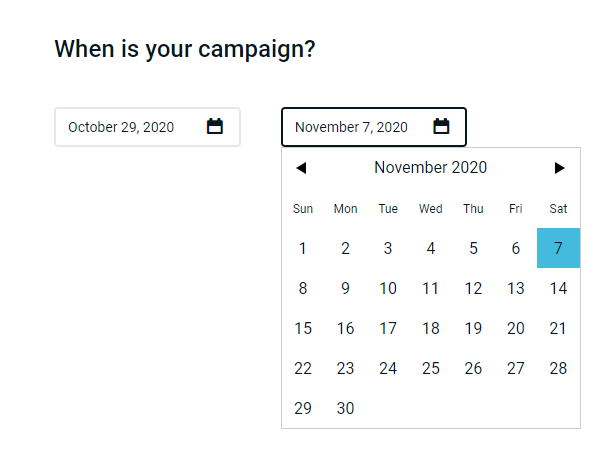Screen dimensions: 610x470
Task: Click the November 2020 month title
Action: pyautogui.click(x=430, y=168)
